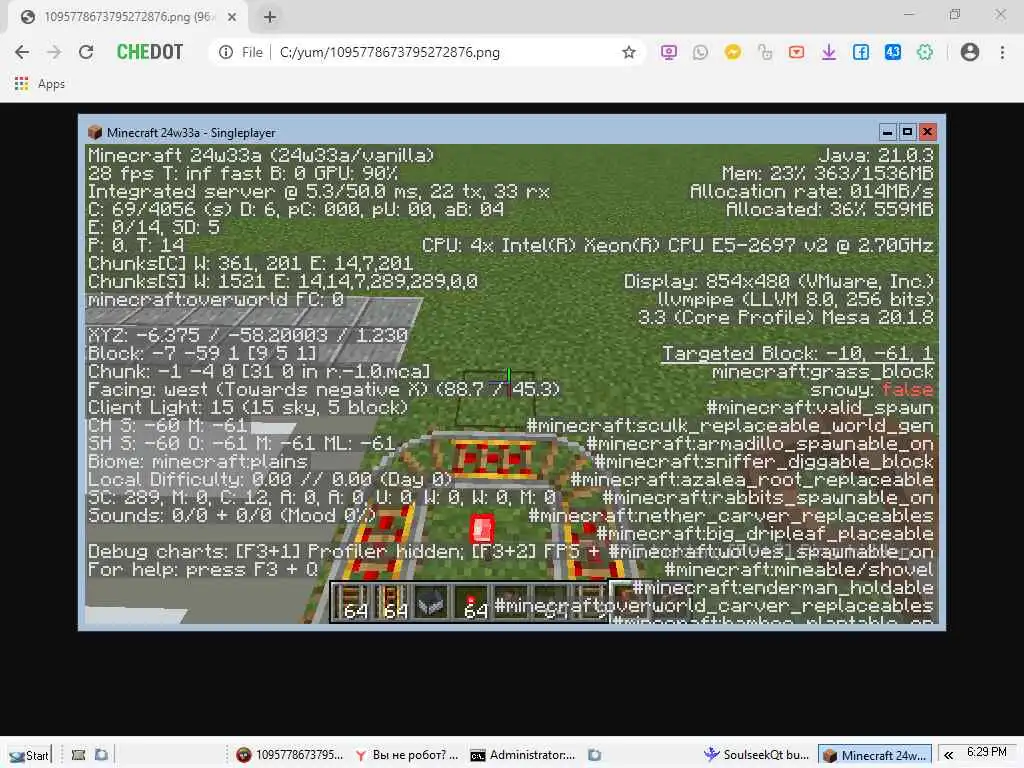Open the pointer hand extension icon
The image size is (1024, 768).
coord(765,52)
